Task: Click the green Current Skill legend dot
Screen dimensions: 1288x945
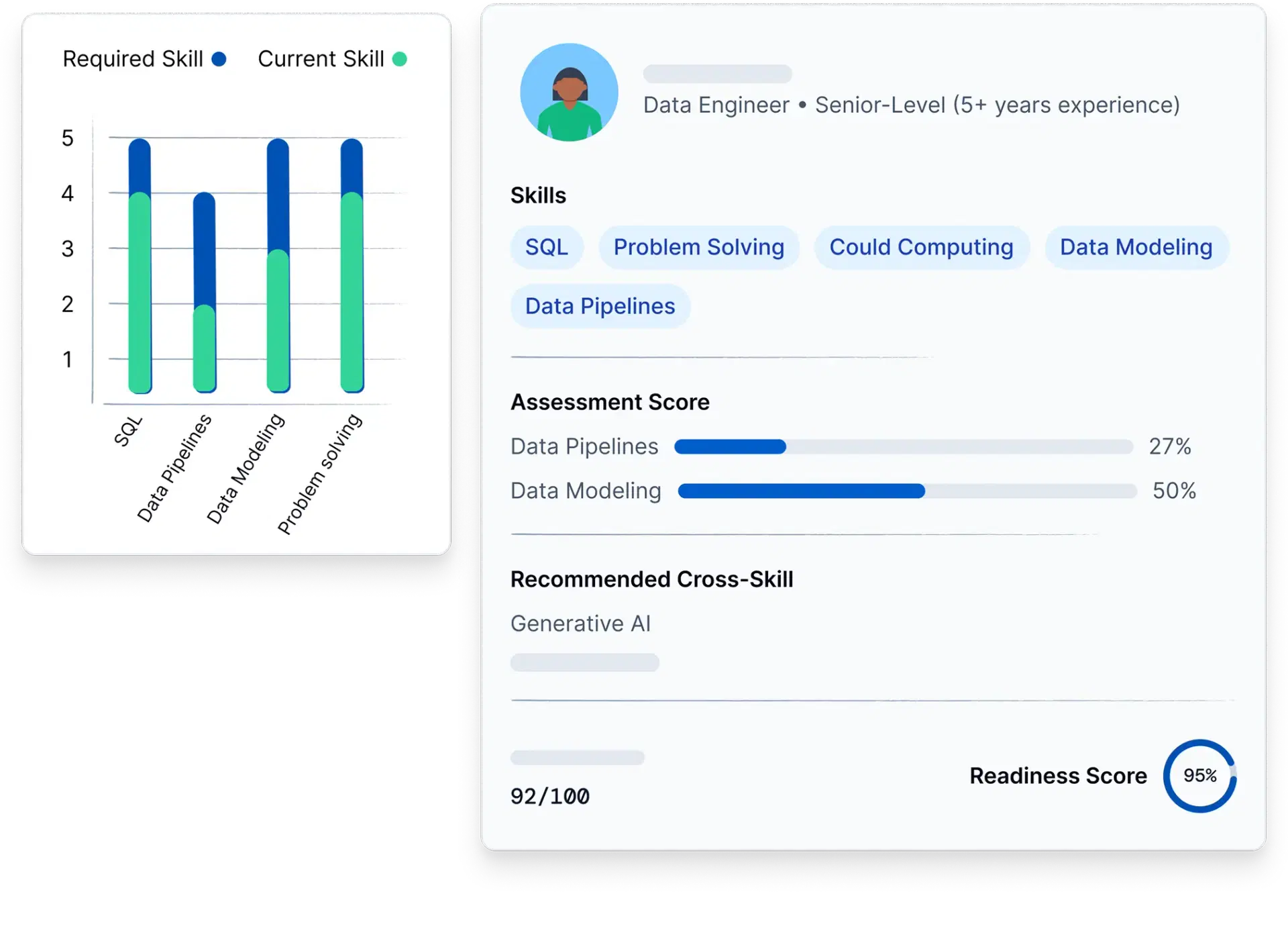Action: coord(400,59)
